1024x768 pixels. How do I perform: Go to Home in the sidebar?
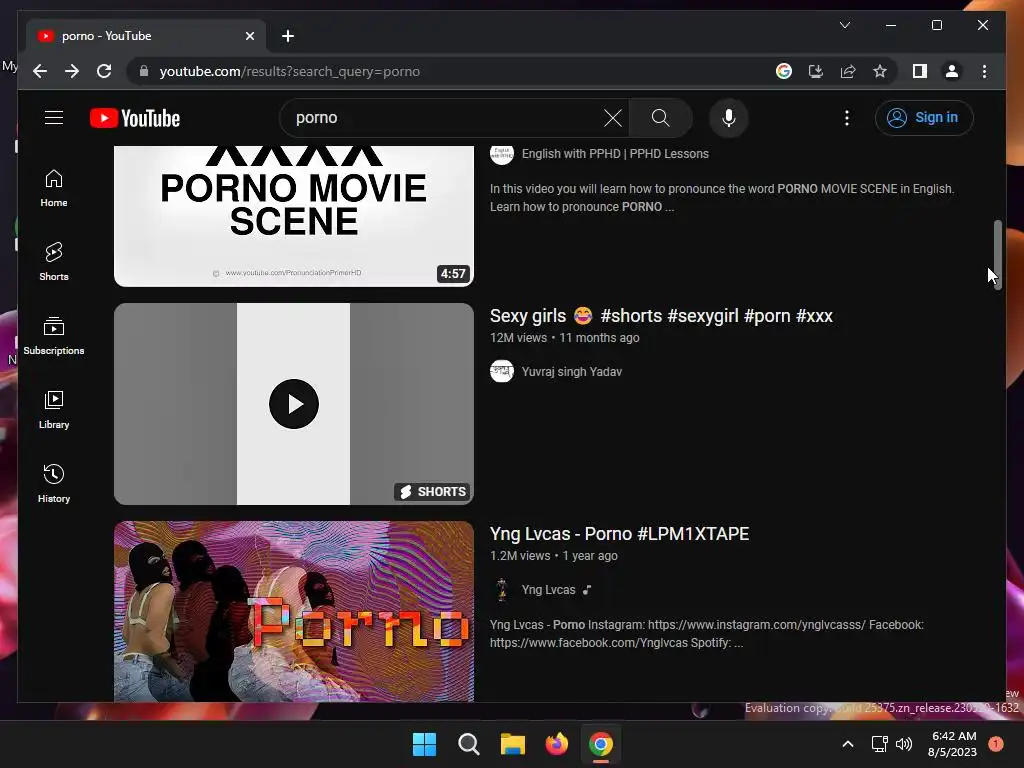pos(54,188)
